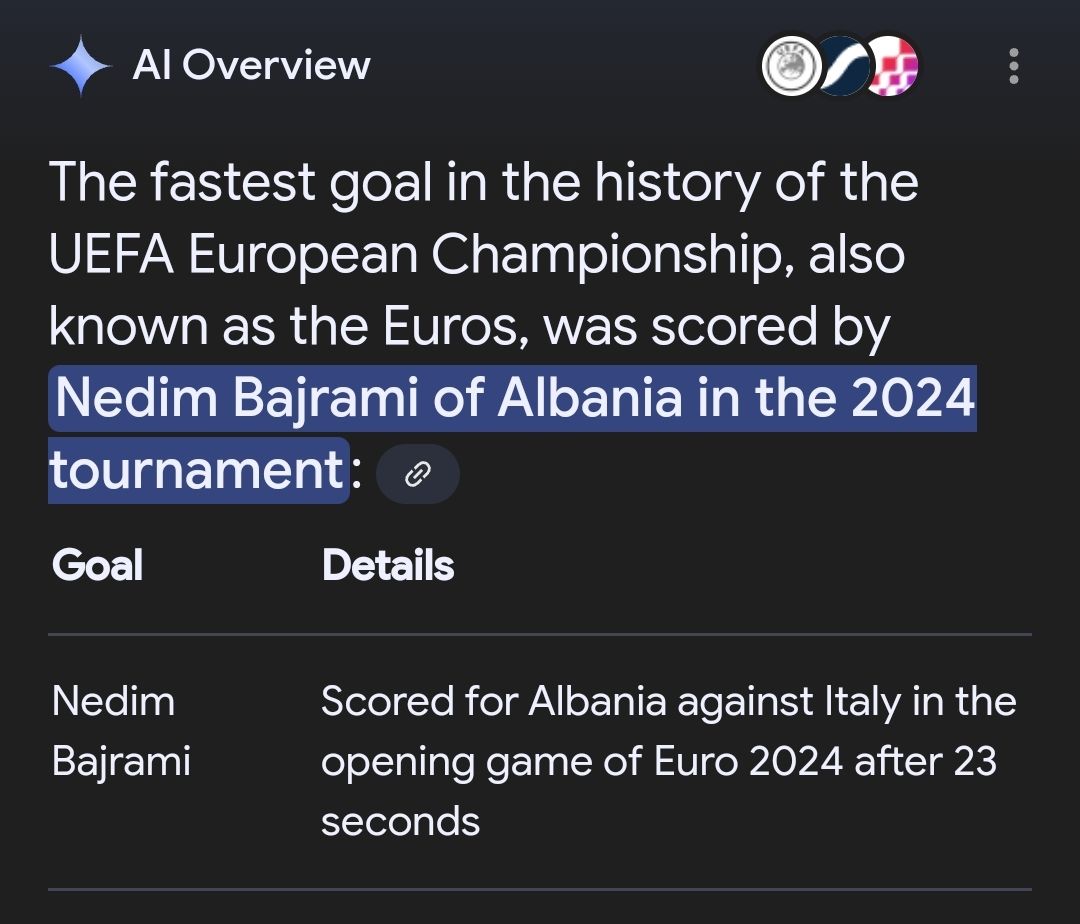Click 'opening game of Euro 2024' line

(582, 762)
